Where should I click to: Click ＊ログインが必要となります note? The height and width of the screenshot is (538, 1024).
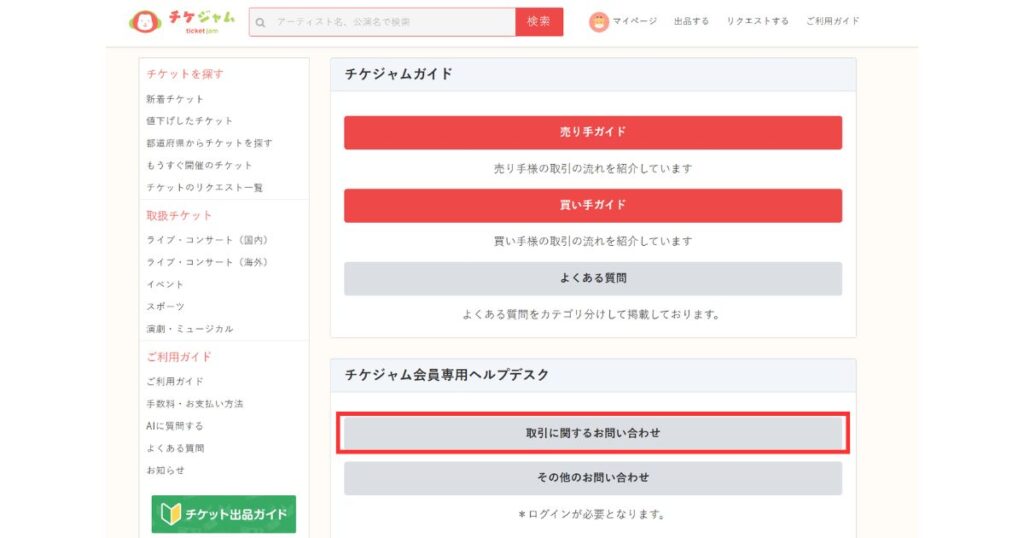click(592, 514)
